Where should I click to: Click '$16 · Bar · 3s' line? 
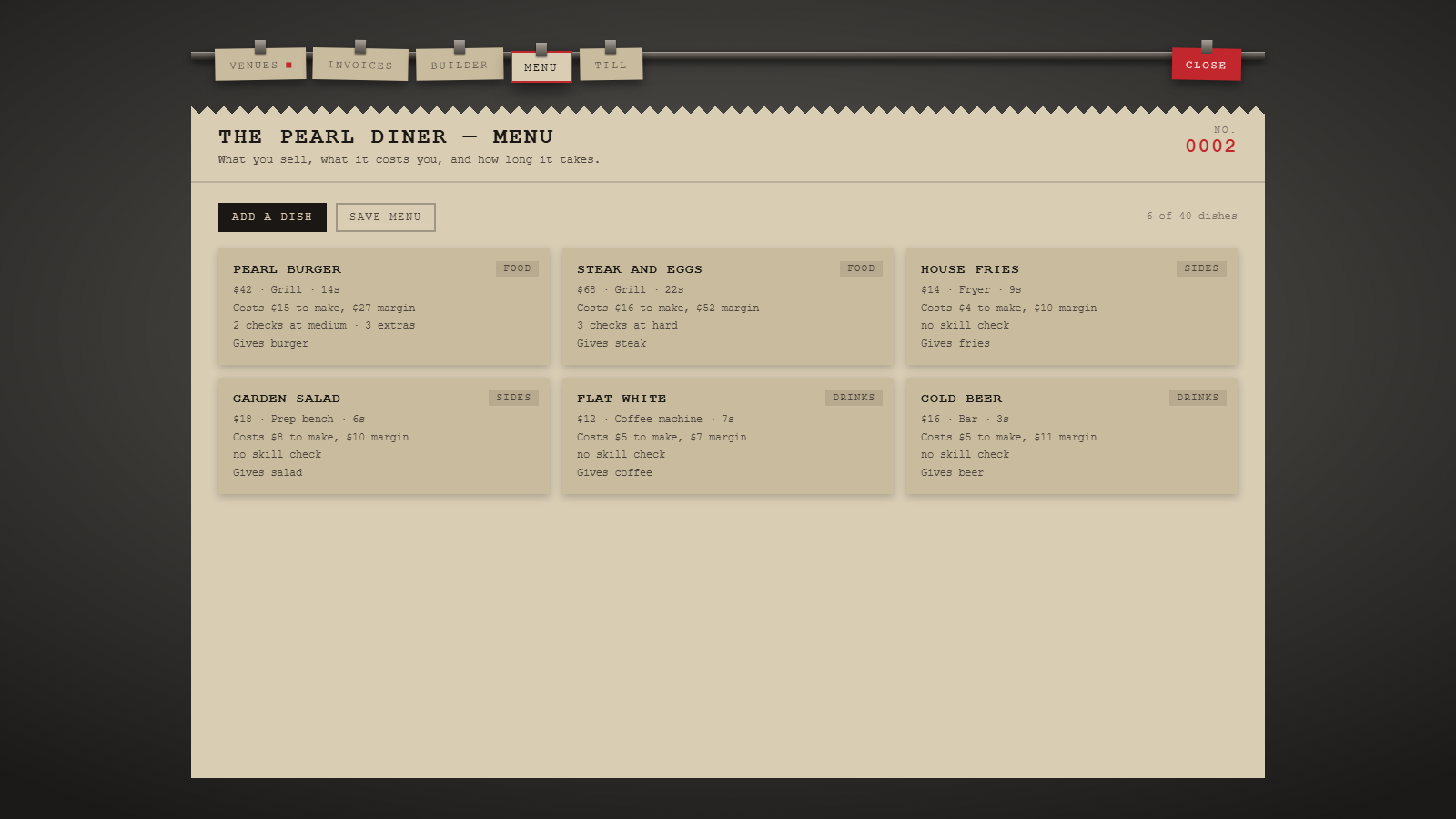point(965,420)
